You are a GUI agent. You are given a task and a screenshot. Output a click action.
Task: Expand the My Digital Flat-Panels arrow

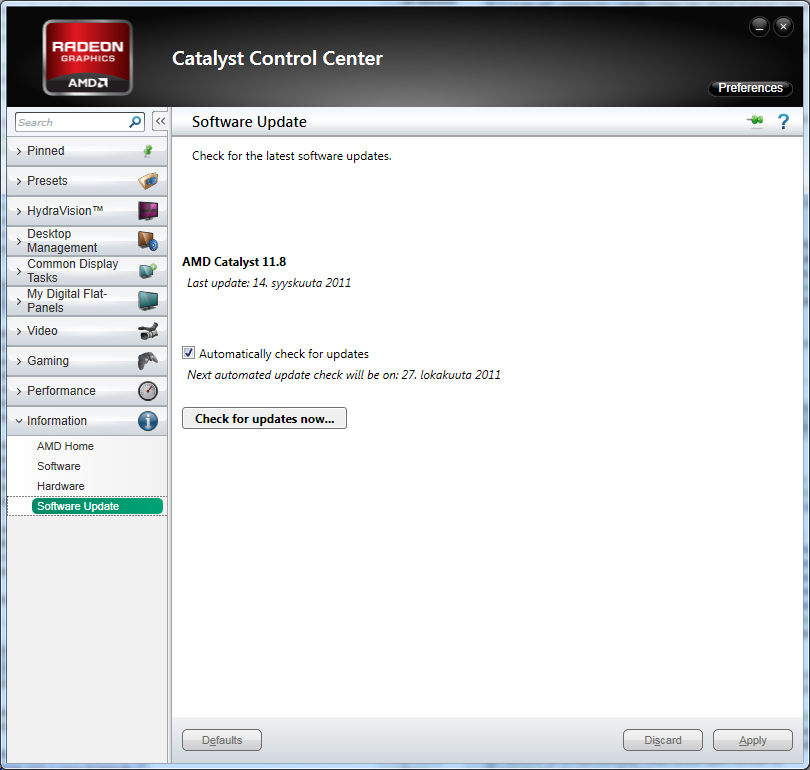19,301
